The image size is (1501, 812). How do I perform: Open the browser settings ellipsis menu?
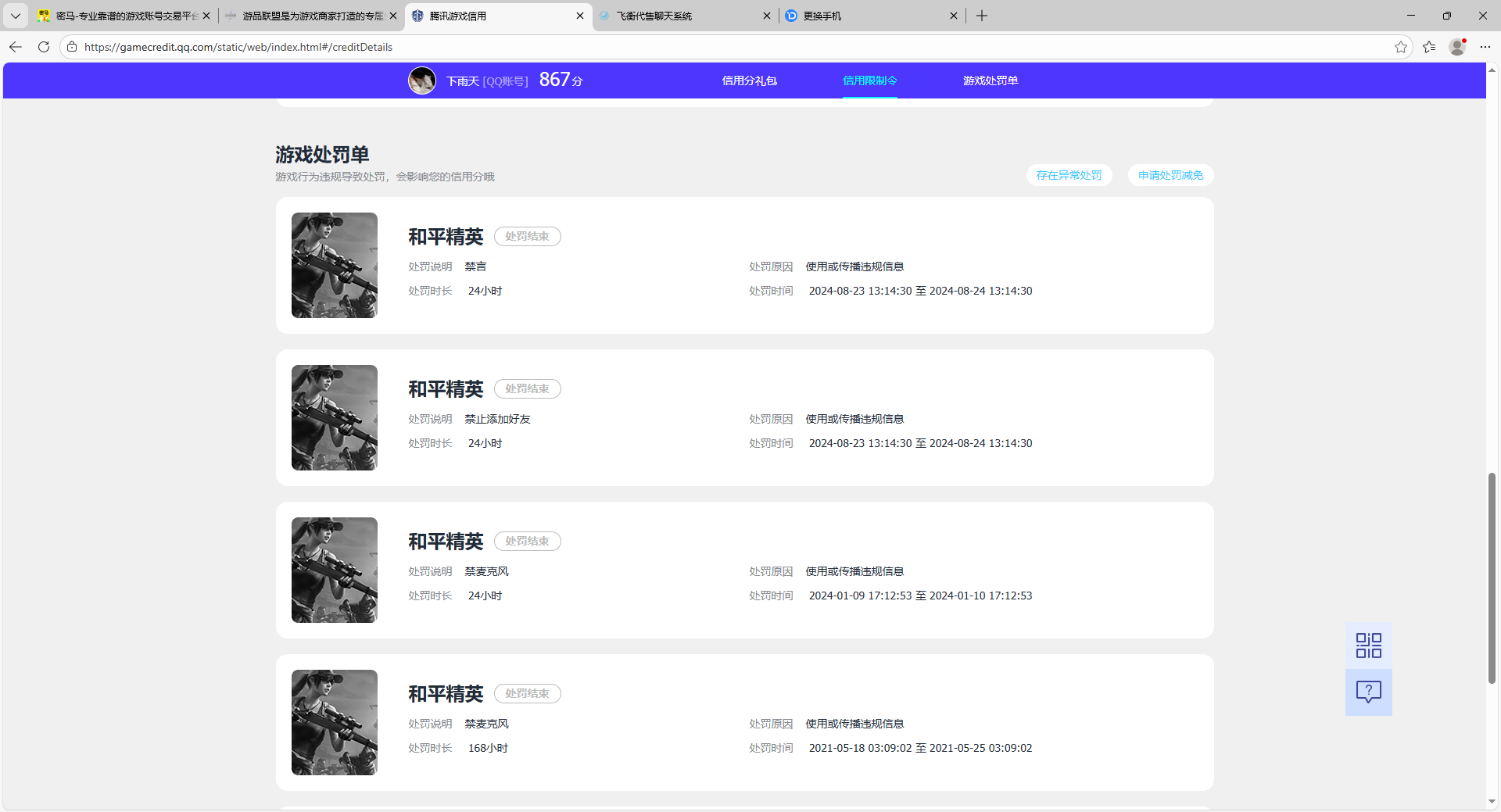pyautogui.click(x=1486, y=47)
